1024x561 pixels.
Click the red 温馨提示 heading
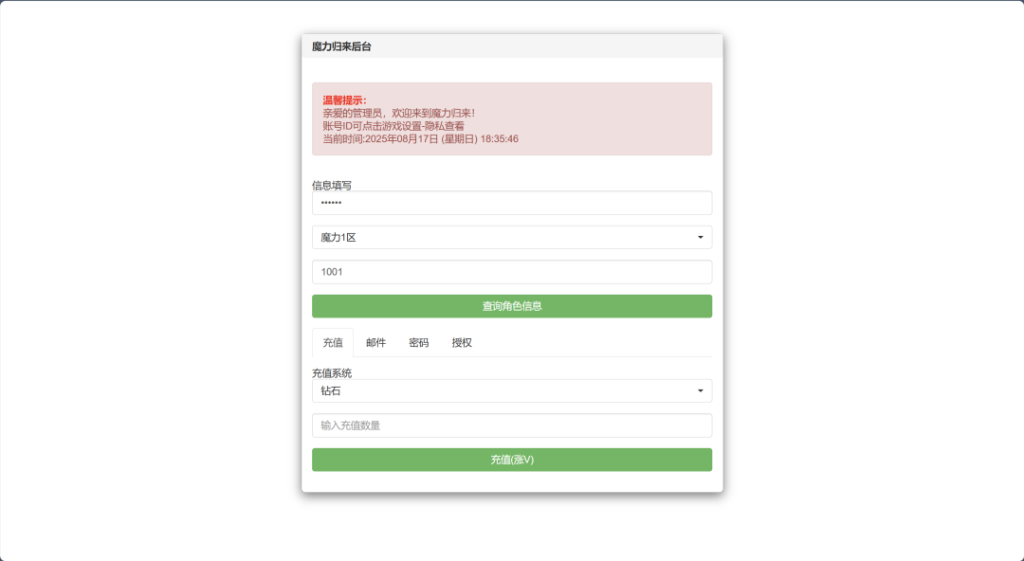point(344,101)
